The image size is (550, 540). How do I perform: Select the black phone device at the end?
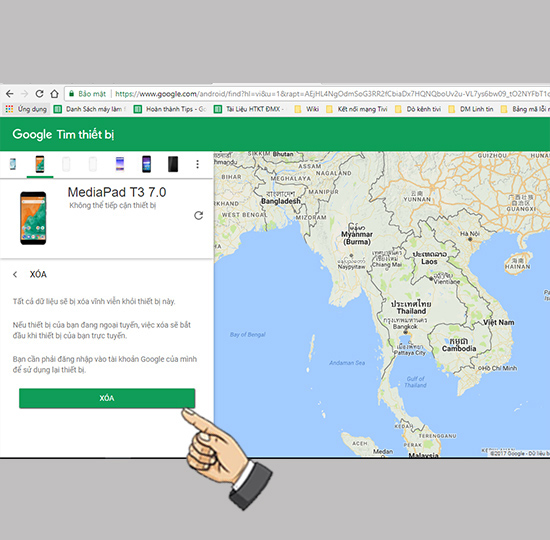point(173,164)
